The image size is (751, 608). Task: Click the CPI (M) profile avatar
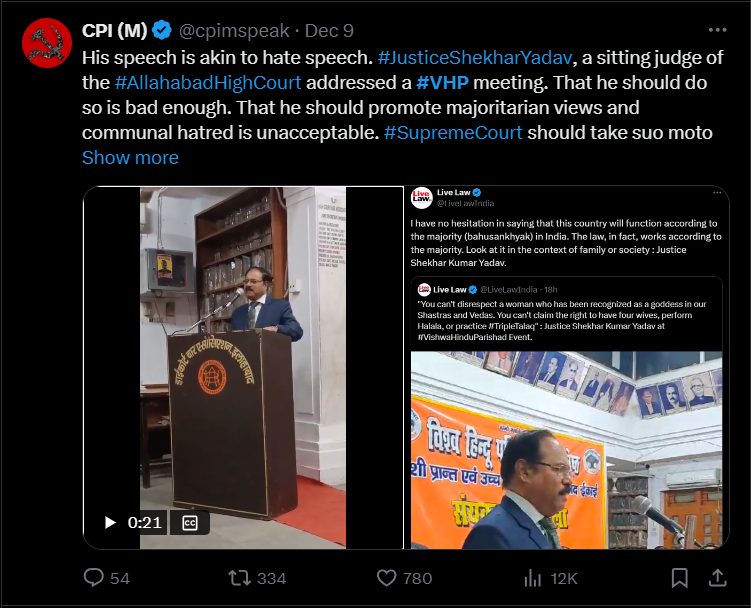47,43
